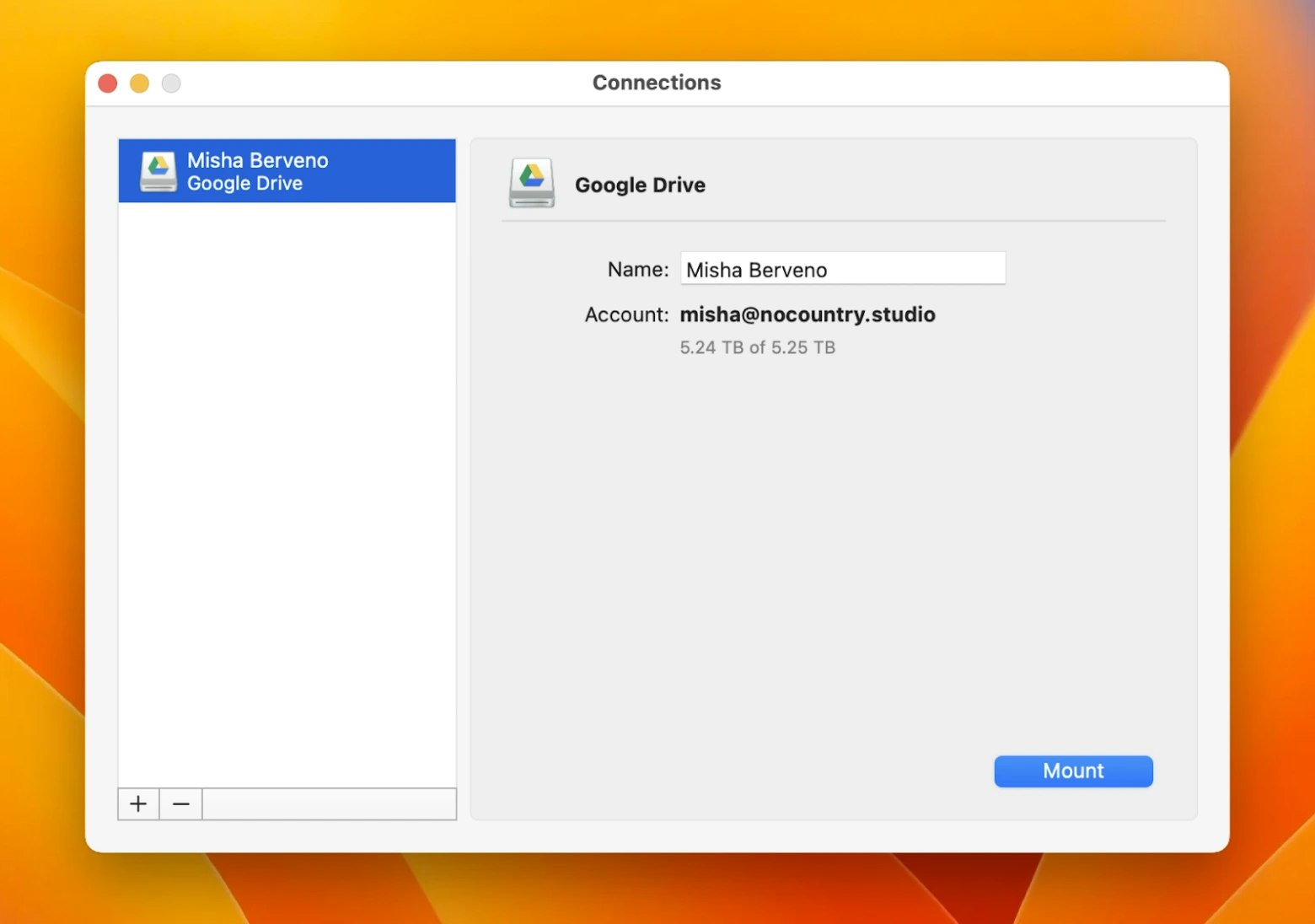Click the Connections window title
The width and height of the screenshot is (1315, 924).
pos(657,83)
